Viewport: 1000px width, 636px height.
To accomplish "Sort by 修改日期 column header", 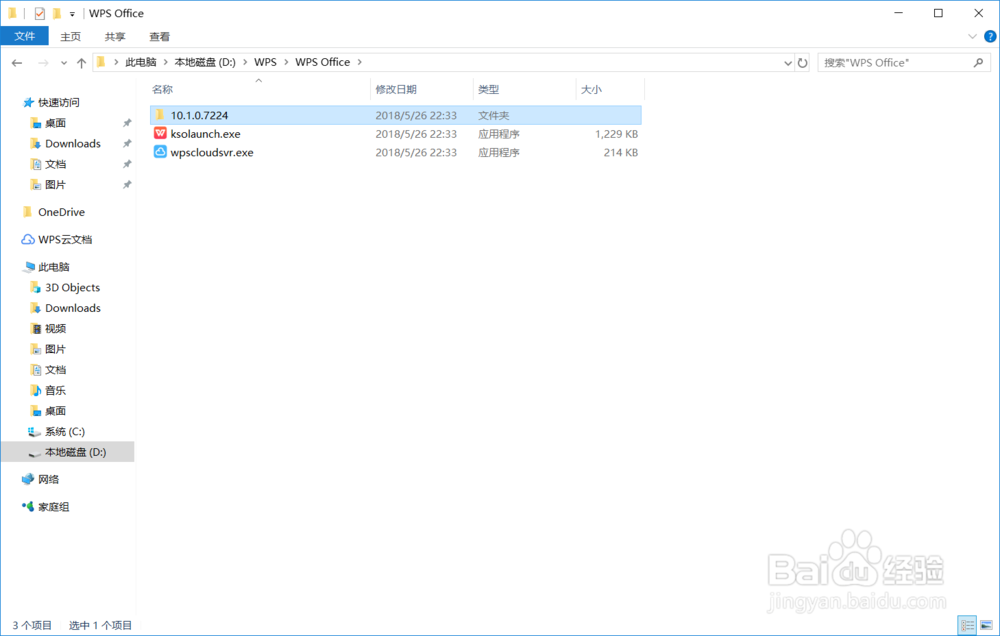I will coord(396,89).
